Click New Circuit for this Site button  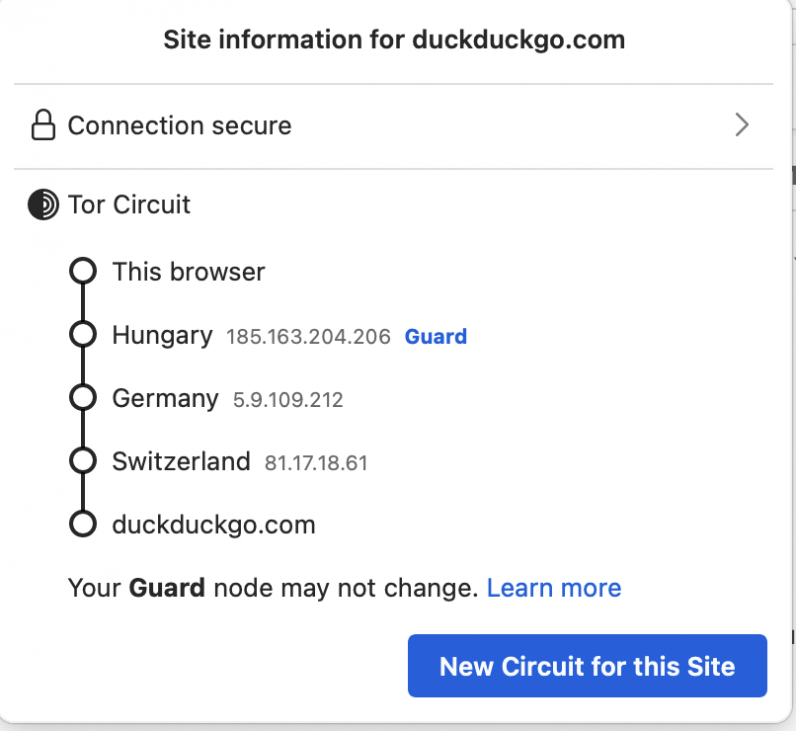[587, 666]
